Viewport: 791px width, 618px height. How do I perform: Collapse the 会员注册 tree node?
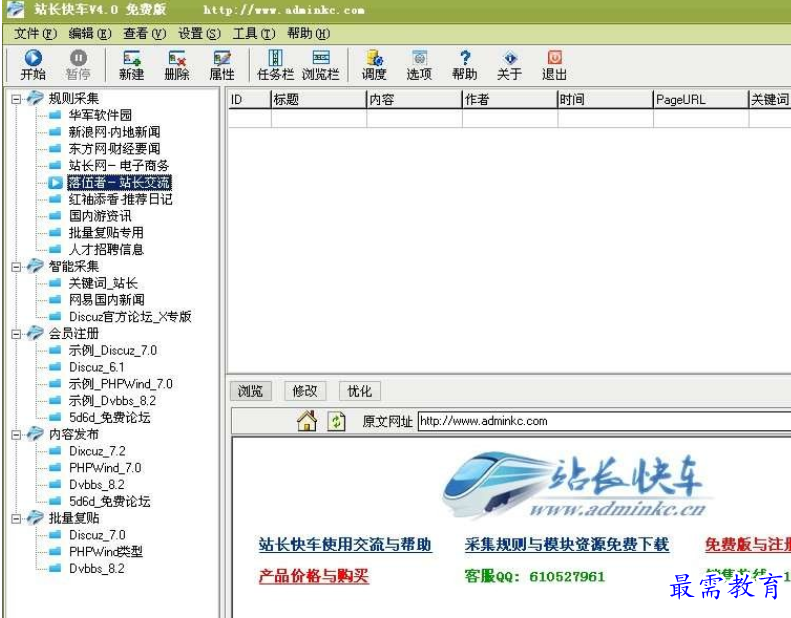coord(16,334)
